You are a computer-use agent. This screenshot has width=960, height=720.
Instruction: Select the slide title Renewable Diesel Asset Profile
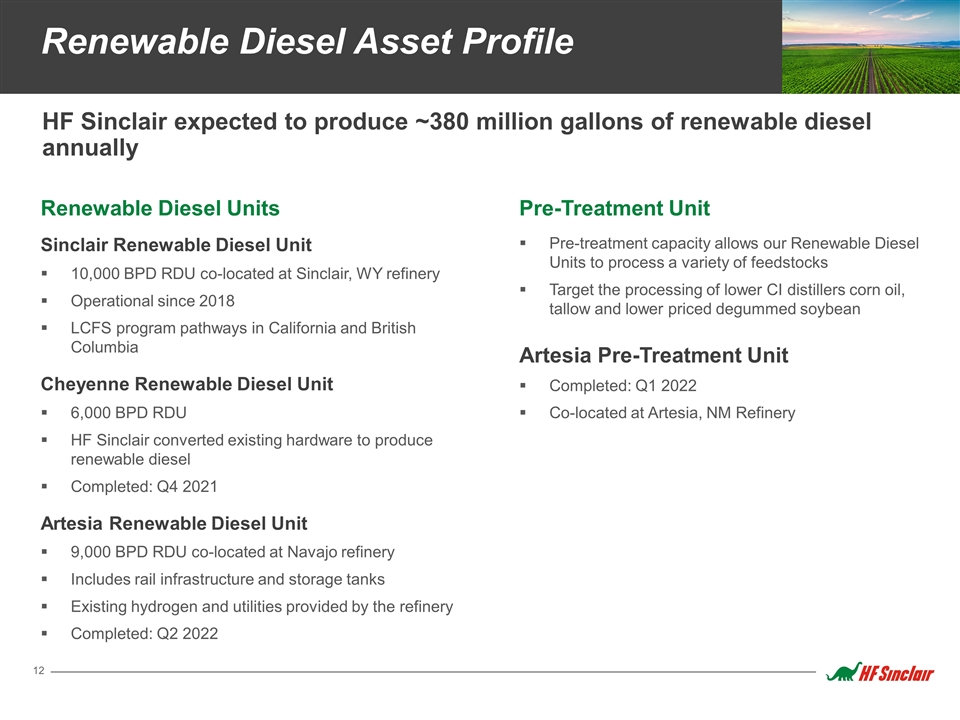pyautogui.click(x=308, y=42)
